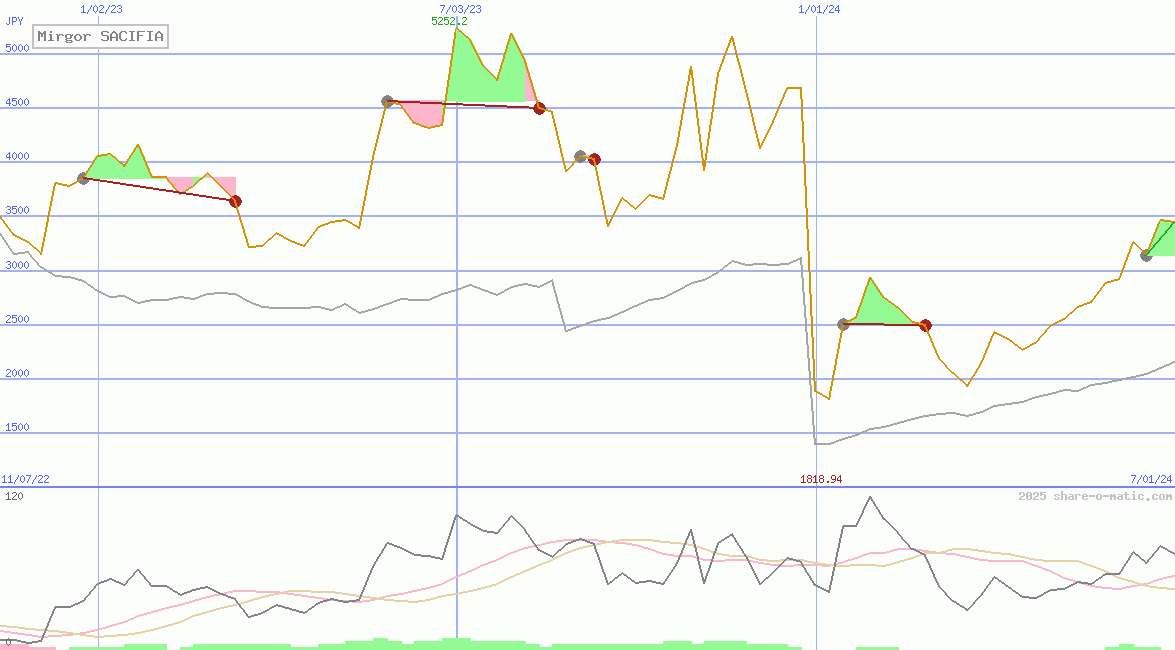Click the 7/03/23 date label at top

(x=460, y=9)
